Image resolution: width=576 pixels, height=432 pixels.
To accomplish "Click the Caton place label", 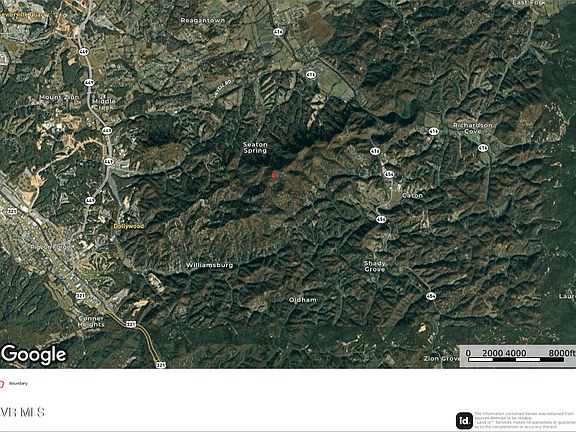I will pos(413,196).
